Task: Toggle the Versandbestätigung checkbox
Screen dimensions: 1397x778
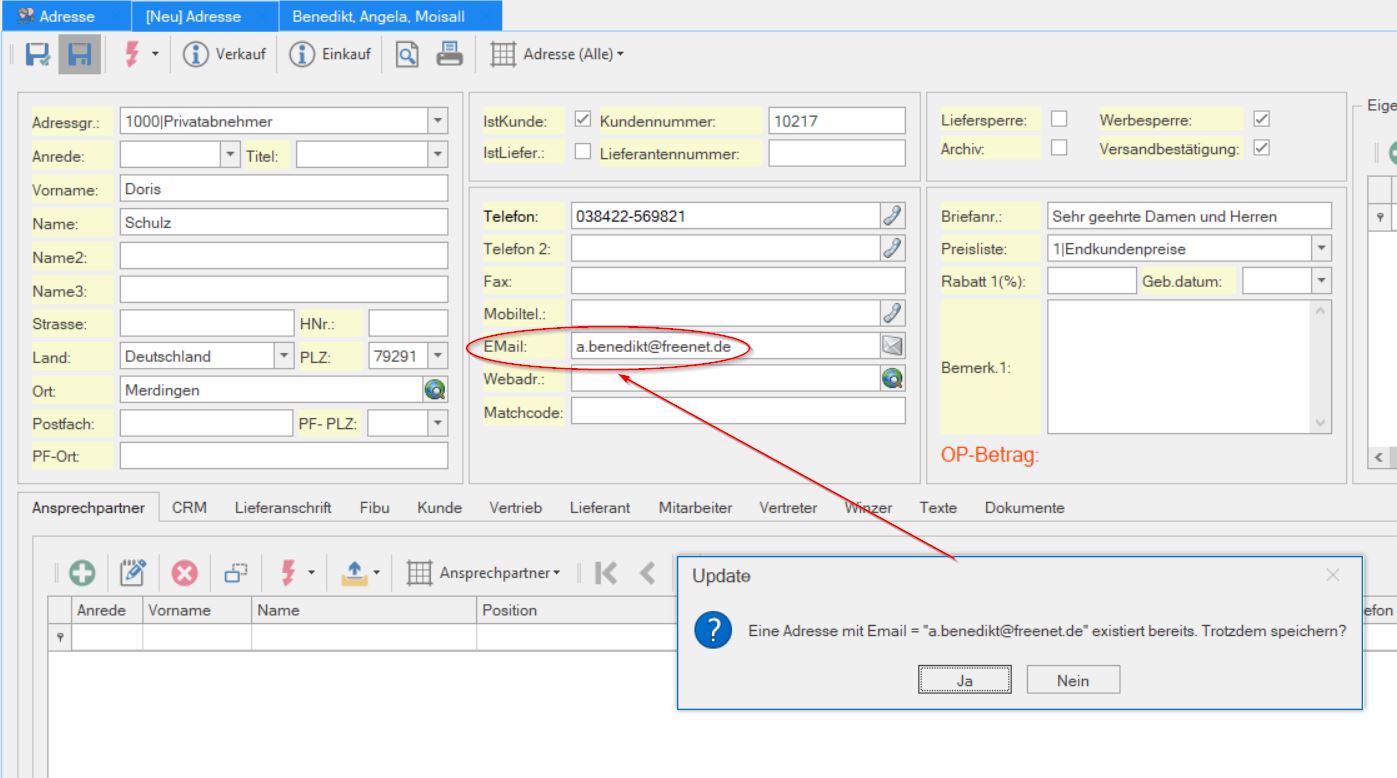Action: [1261, 148]
